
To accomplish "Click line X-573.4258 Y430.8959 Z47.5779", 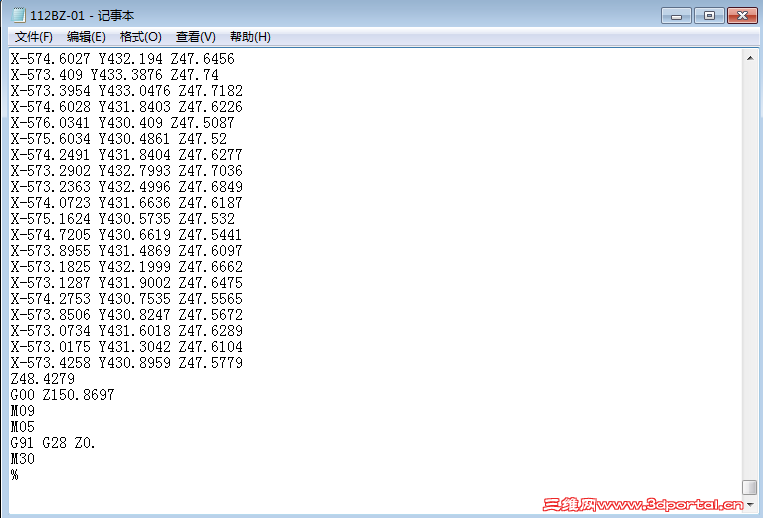I will (x=127, y=363).
